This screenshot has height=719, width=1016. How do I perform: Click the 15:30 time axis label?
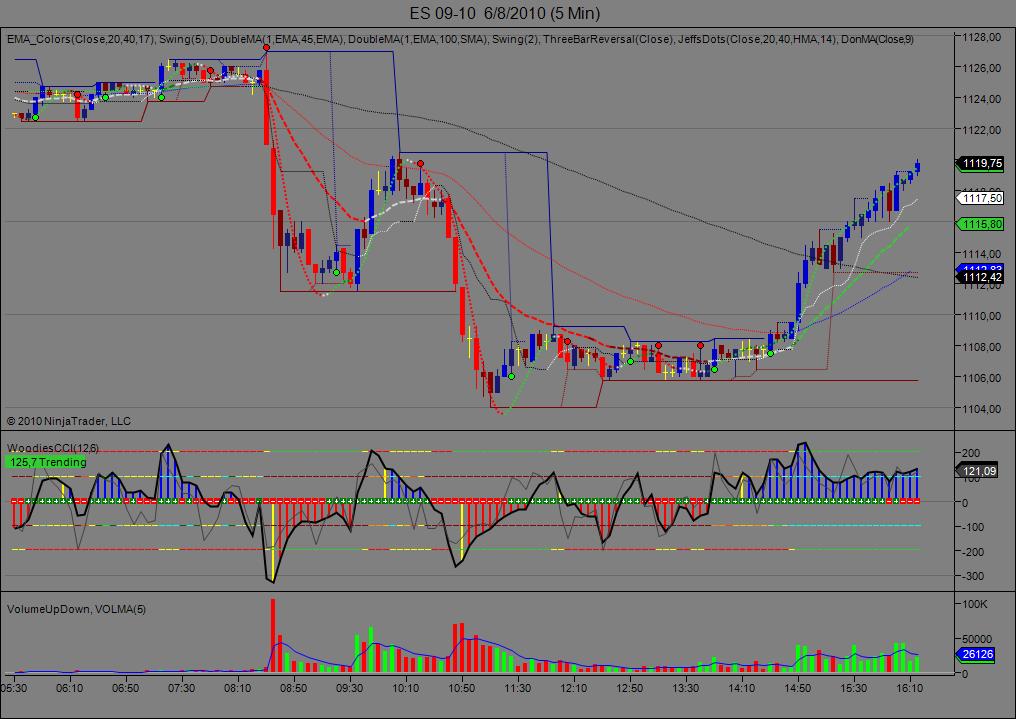coord(853,688)
